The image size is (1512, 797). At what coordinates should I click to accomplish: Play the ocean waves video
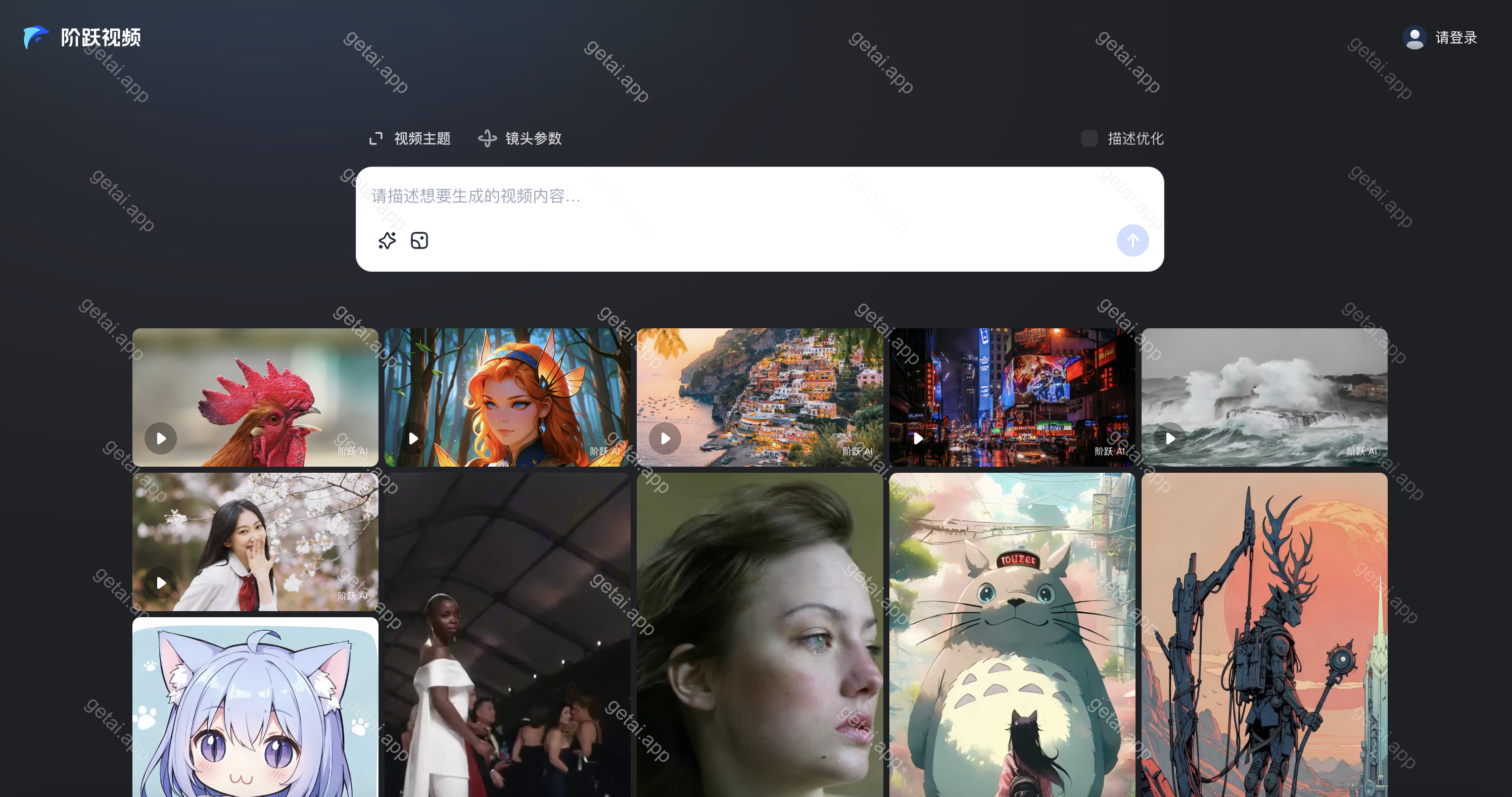click(x=1170, y=438)
